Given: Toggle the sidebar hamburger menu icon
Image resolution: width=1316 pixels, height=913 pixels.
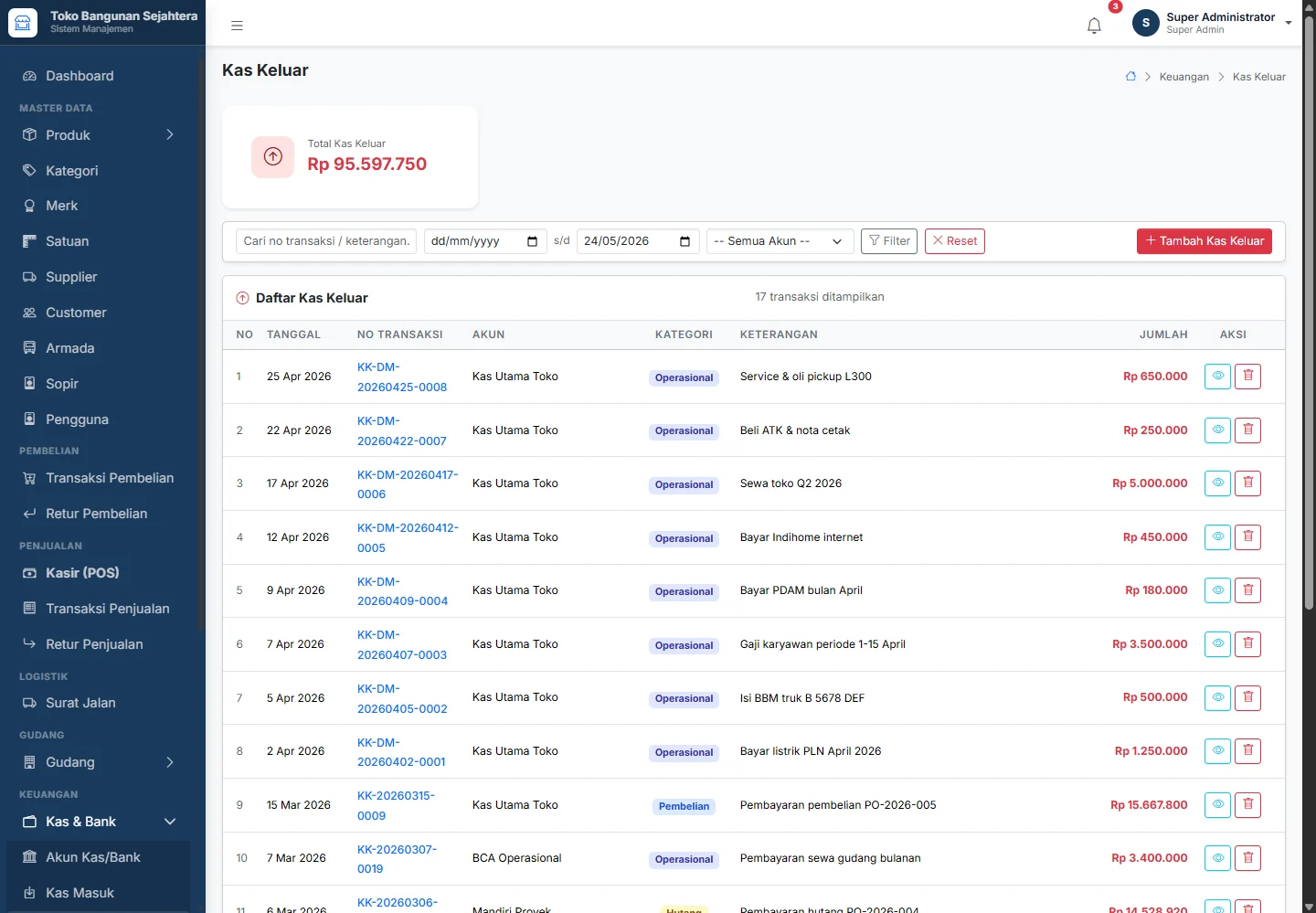Looking at the screenshot, I should click(x=237, y=26).
